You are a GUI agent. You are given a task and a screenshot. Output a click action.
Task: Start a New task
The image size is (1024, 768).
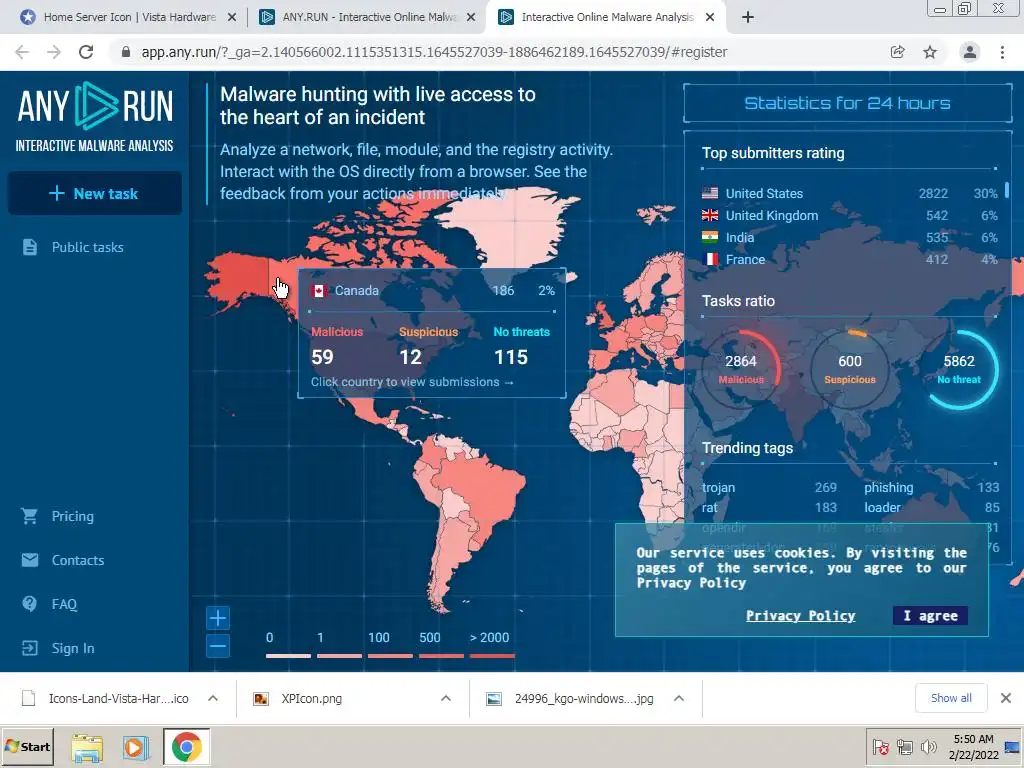tap(95, 193)
